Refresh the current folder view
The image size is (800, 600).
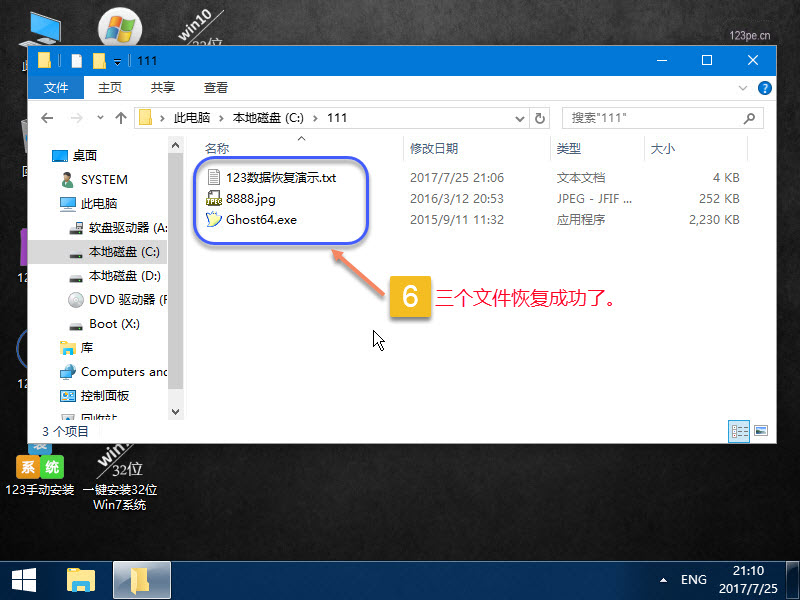coord(540,118)
